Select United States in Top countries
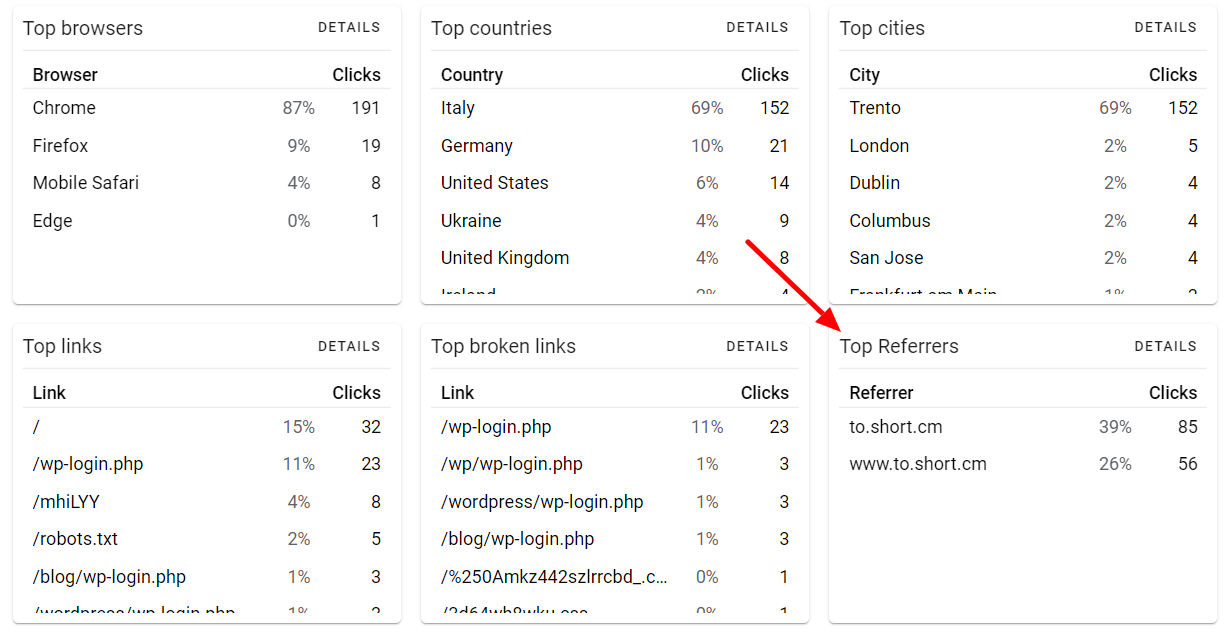Screen dimensions: 1230x636 tap(494, 182)
